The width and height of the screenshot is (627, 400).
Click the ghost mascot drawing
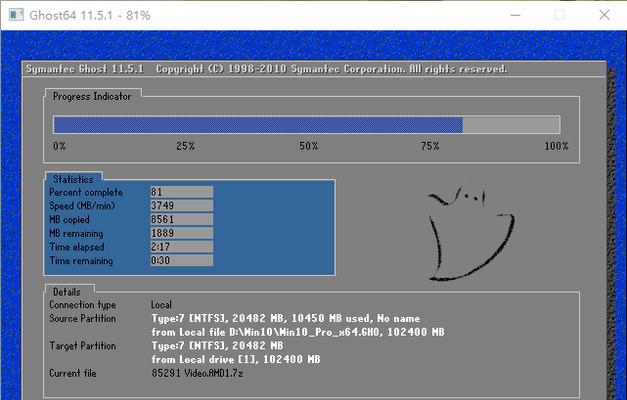point(471,232)
